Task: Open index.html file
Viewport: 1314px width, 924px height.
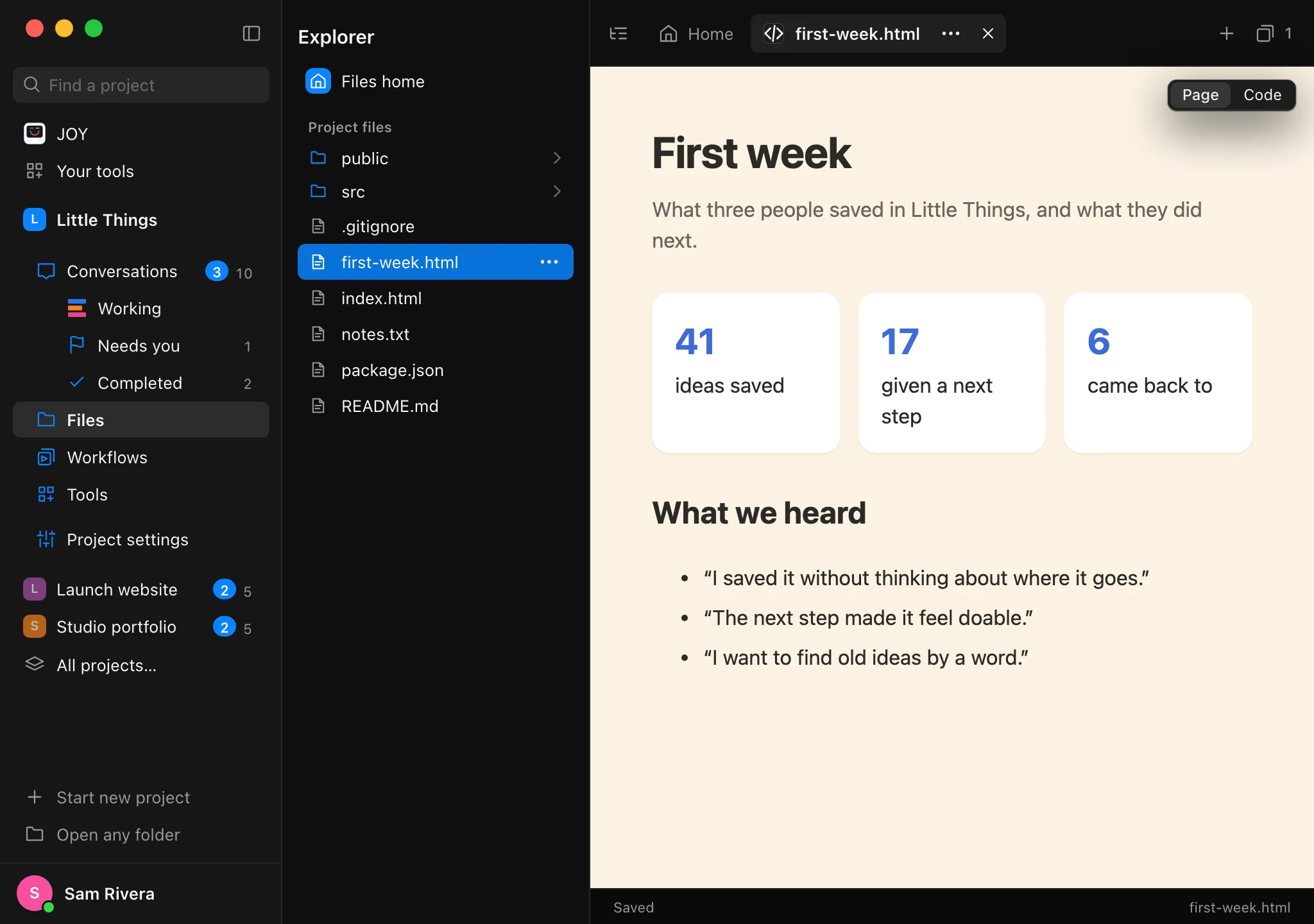Action: [x=435, y=298]
